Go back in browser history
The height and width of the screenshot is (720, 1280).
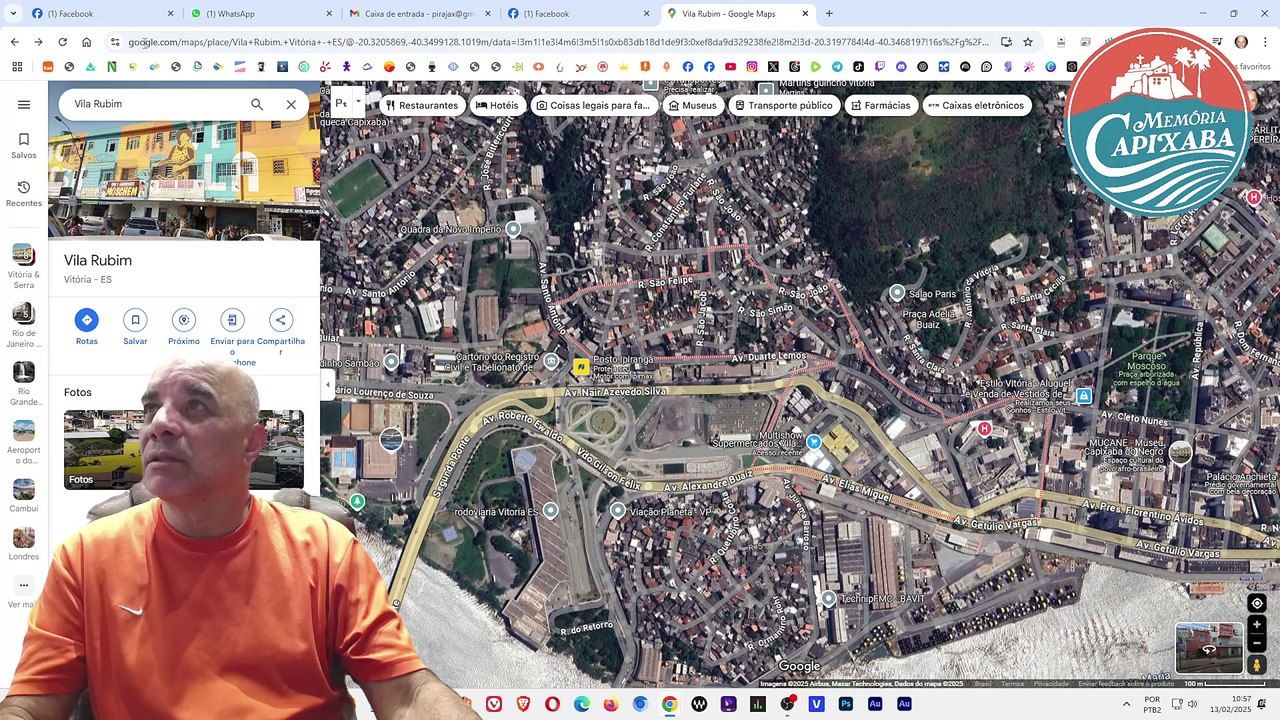pyautogui.click(x=14, y=42)
